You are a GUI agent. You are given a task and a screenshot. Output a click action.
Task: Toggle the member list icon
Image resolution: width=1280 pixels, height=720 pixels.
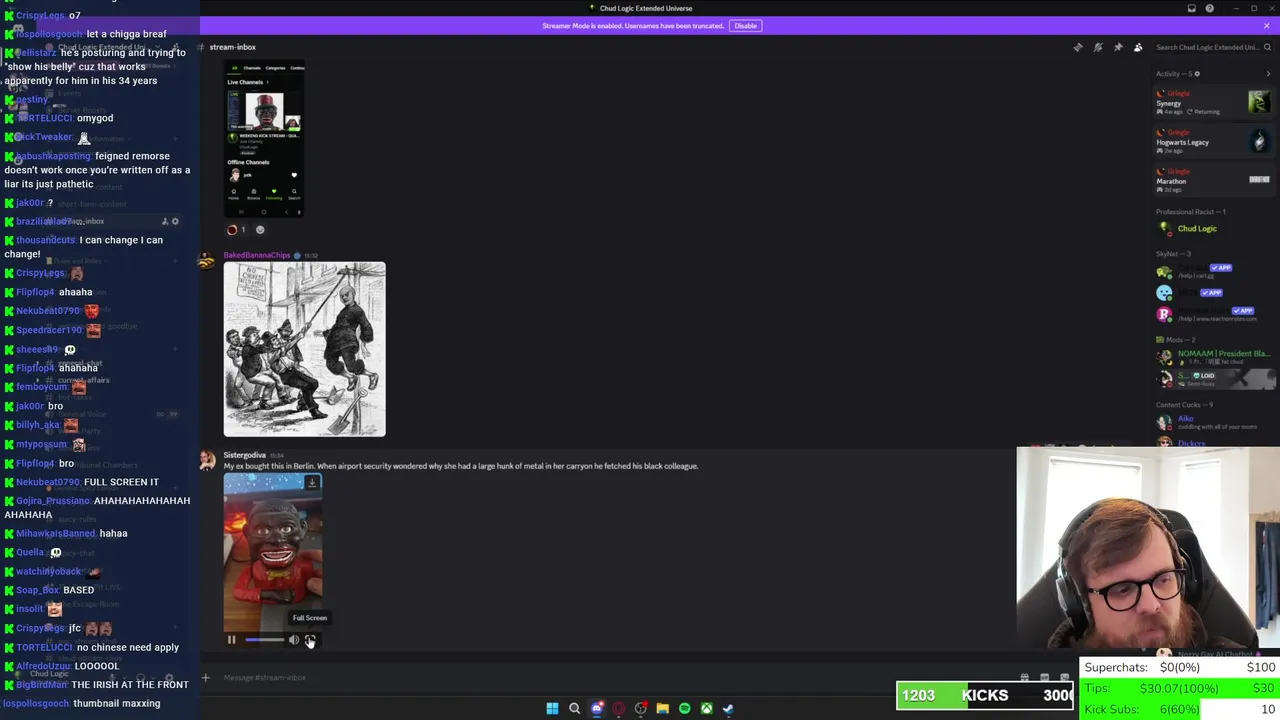click(1138, 47)
